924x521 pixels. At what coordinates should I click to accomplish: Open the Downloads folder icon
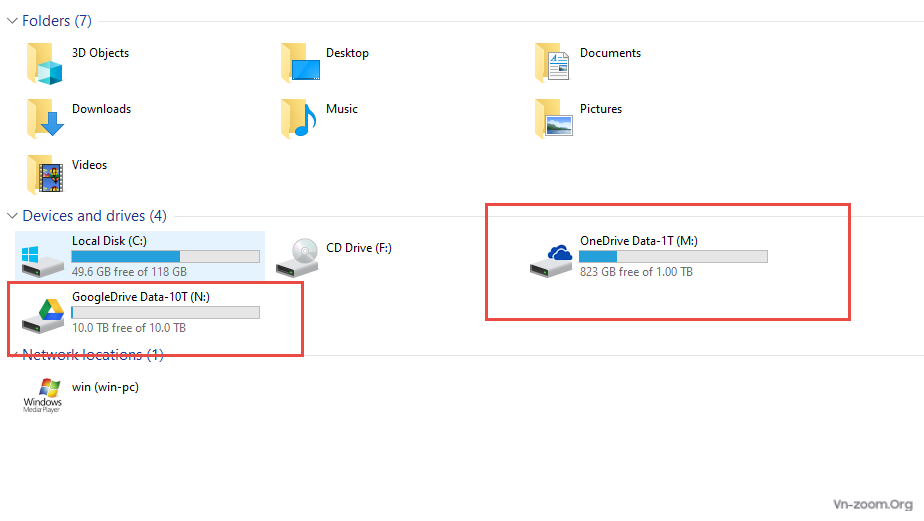(45, 118)
